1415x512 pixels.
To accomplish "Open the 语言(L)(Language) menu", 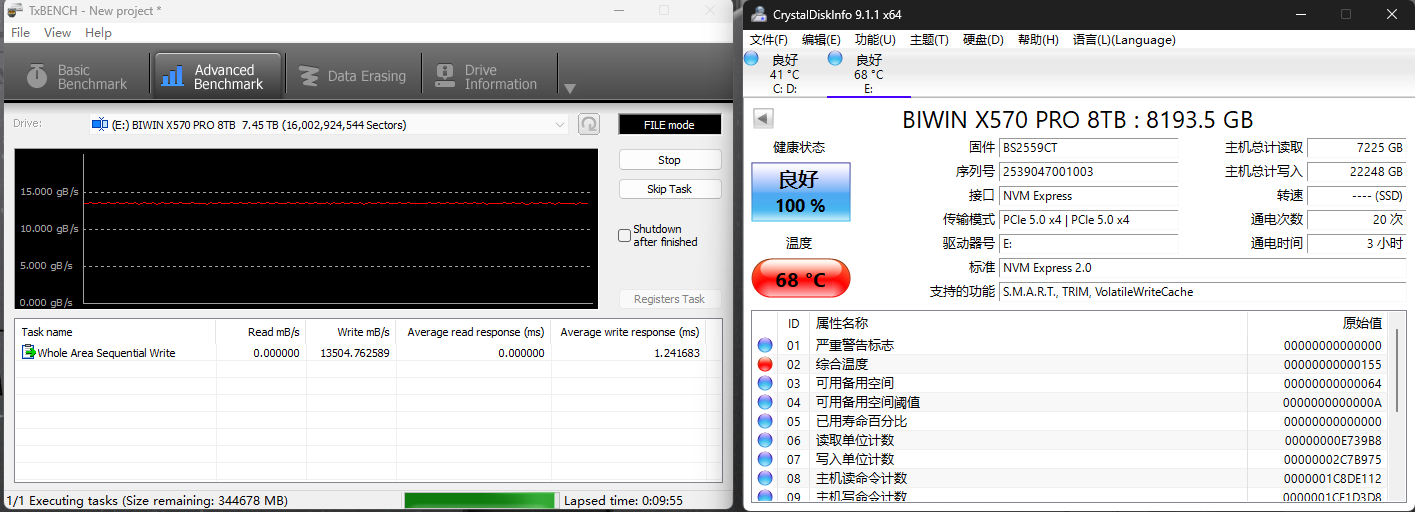I will click(1123, 40).
